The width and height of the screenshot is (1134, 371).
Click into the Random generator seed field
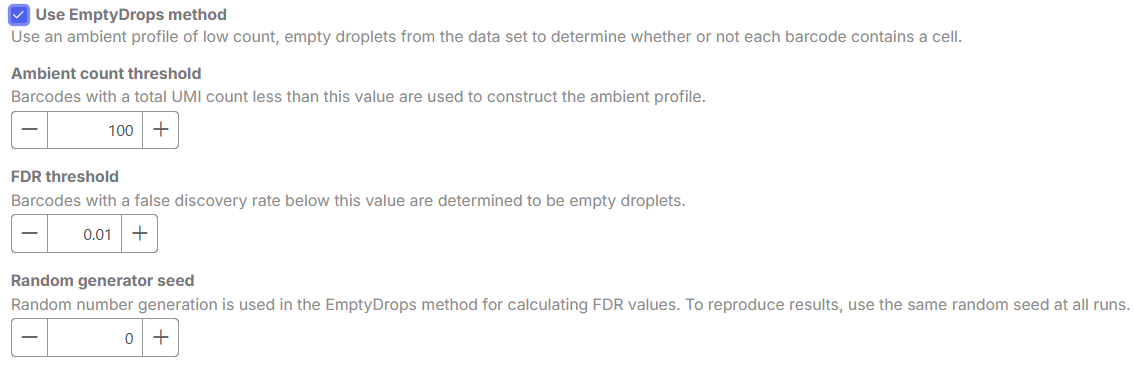(x=95, y=338)
